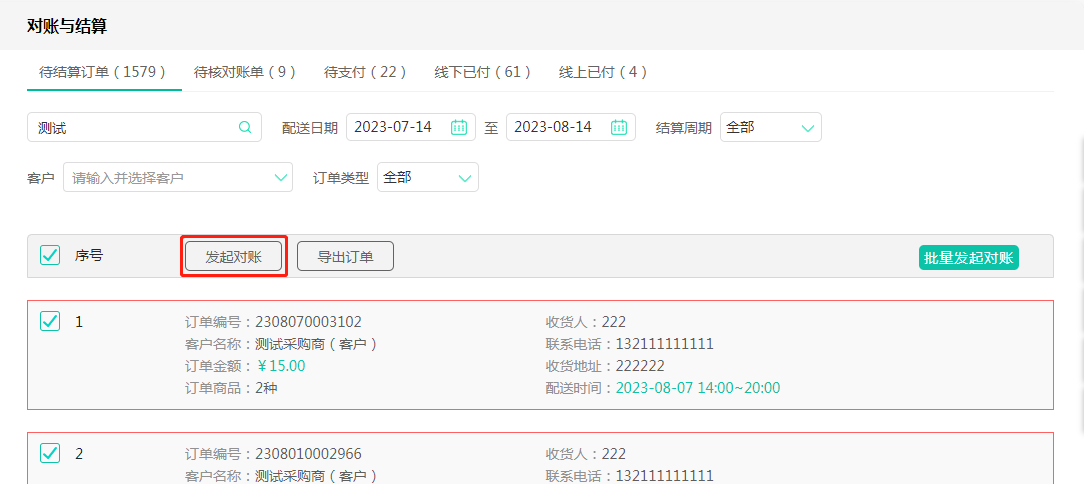Click the 发起对账 button

[233, 256]
